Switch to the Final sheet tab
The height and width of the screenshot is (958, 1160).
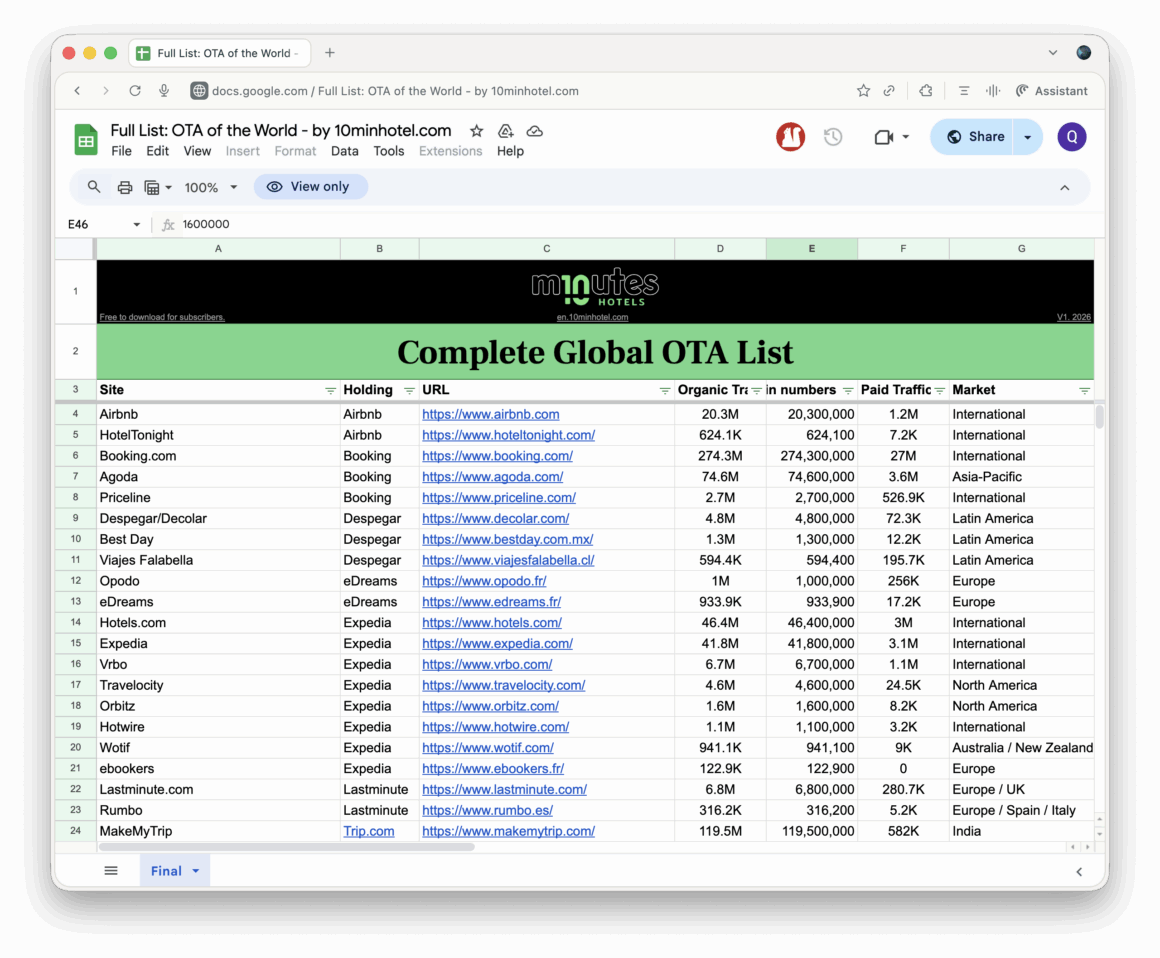click(166, 871)
